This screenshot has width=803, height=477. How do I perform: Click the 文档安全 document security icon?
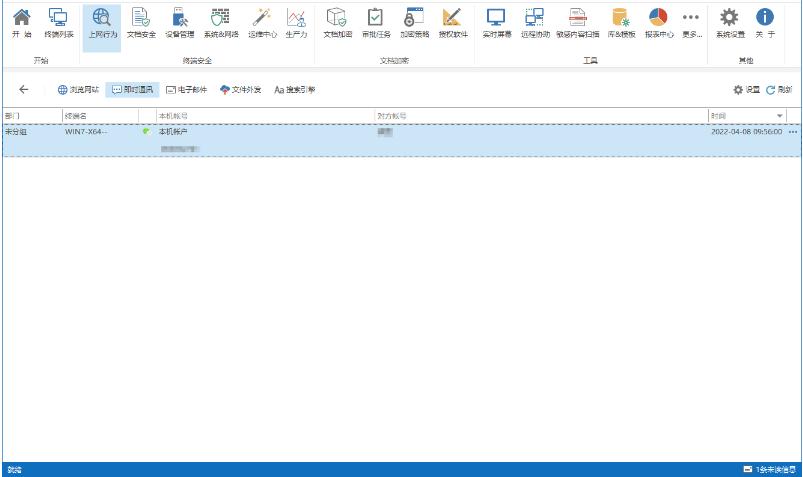click(141, 23)
